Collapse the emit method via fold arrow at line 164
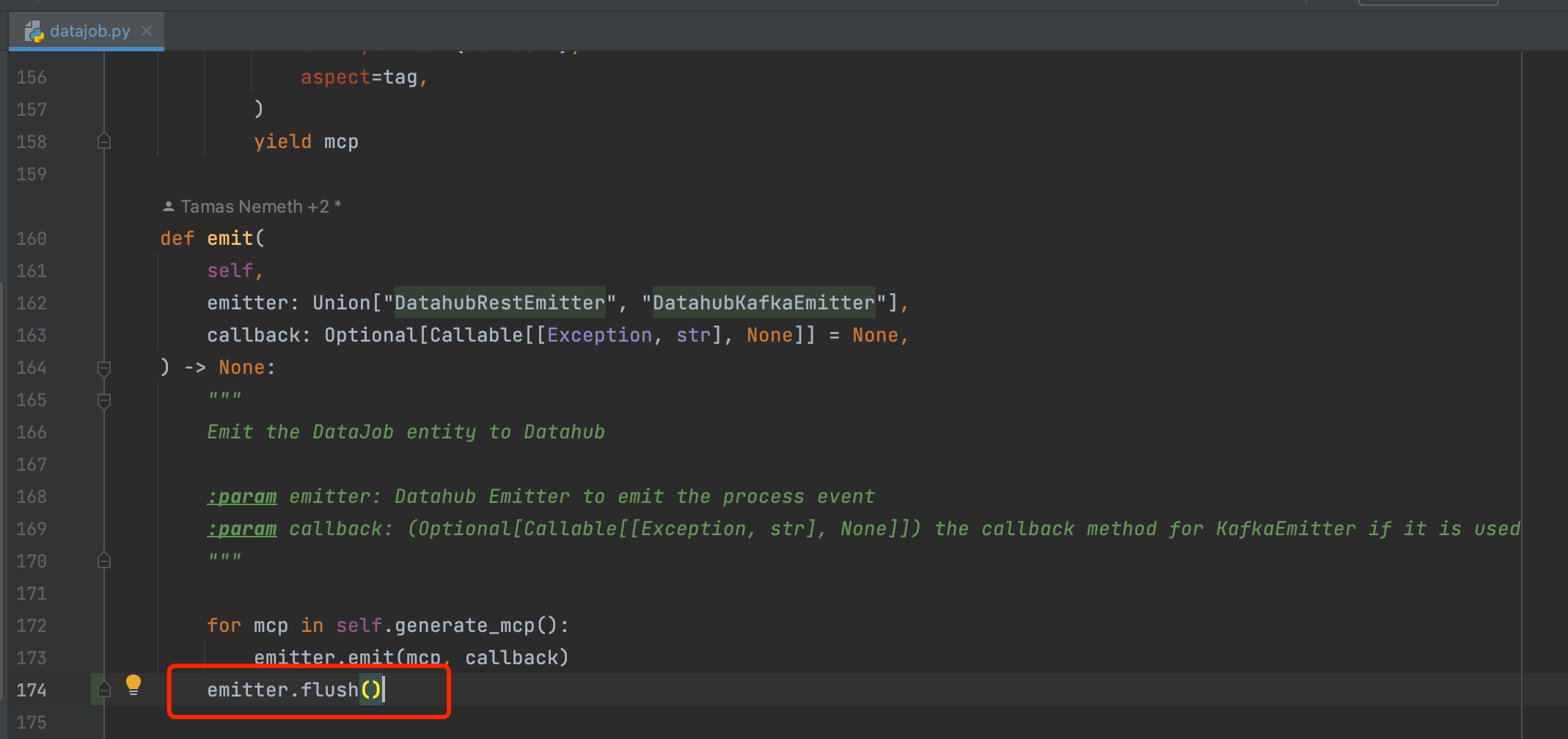The width and height of the screenshot is (1568, 739). pos(103,369)
